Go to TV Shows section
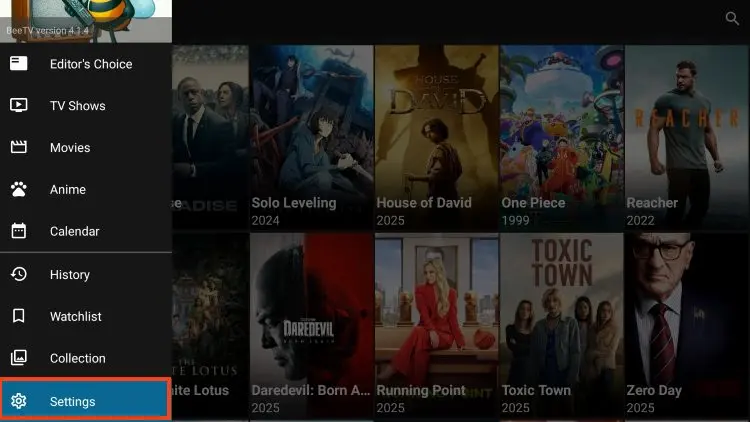This screenshot has height=422, width=750. [86, 105]
